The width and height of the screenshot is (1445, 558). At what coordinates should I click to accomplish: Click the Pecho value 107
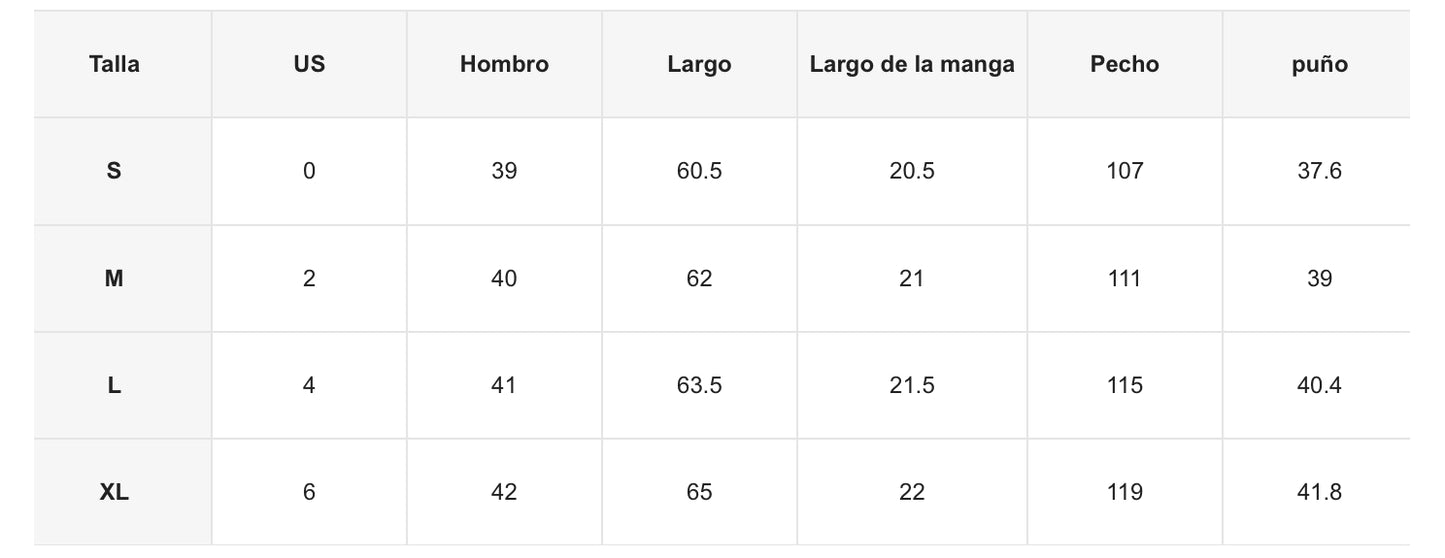[x=1125, y=171]
